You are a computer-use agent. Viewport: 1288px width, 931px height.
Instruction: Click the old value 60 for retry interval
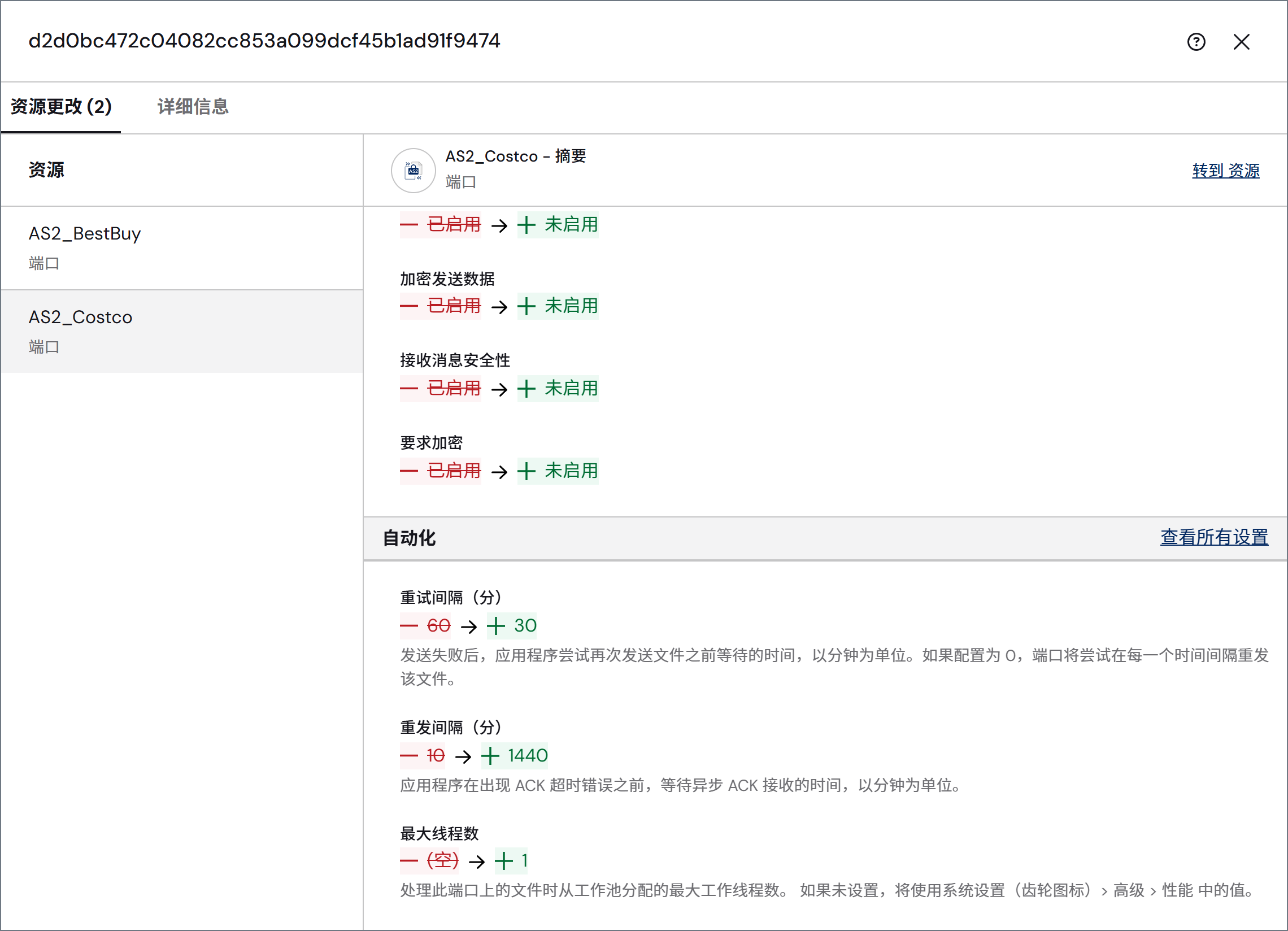coord(438,626)
